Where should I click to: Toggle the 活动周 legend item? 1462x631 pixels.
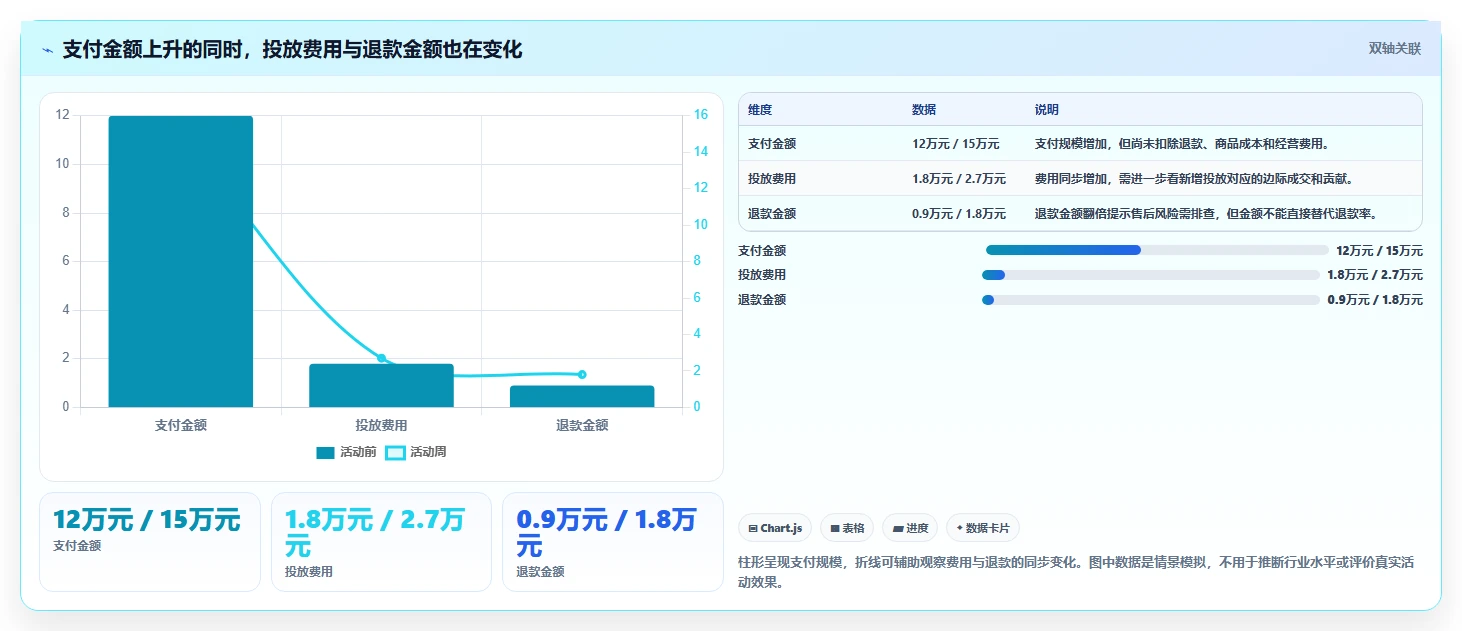click(x=416, y=452)
